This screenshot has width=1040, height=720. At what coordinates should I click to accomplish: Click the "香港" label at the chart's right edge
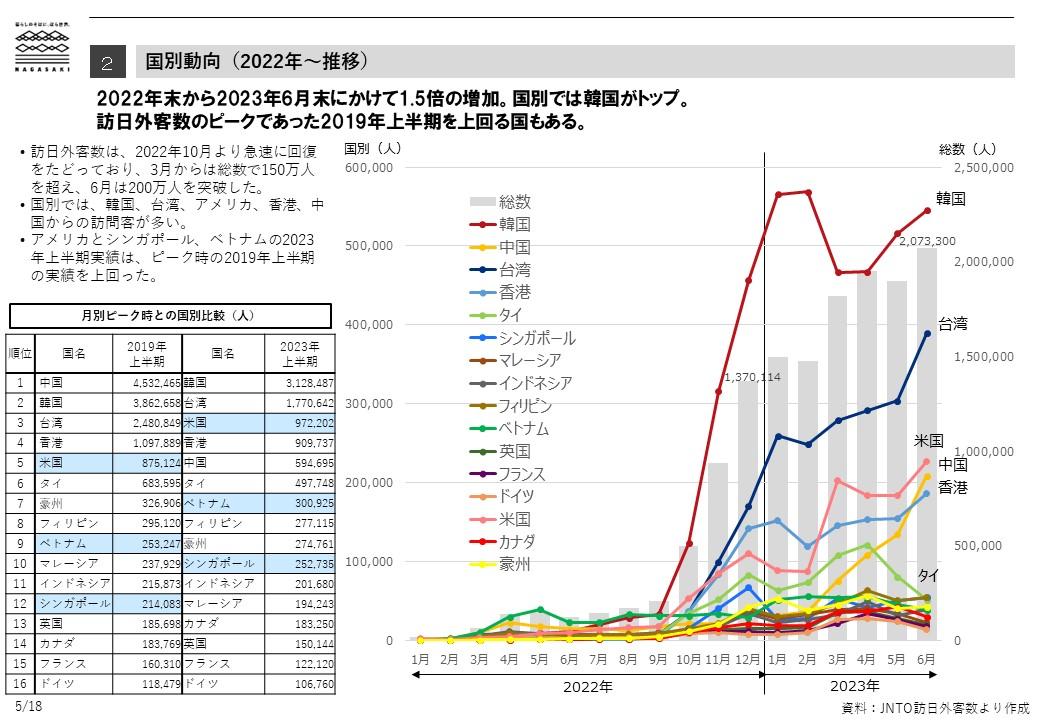(953, 488)
